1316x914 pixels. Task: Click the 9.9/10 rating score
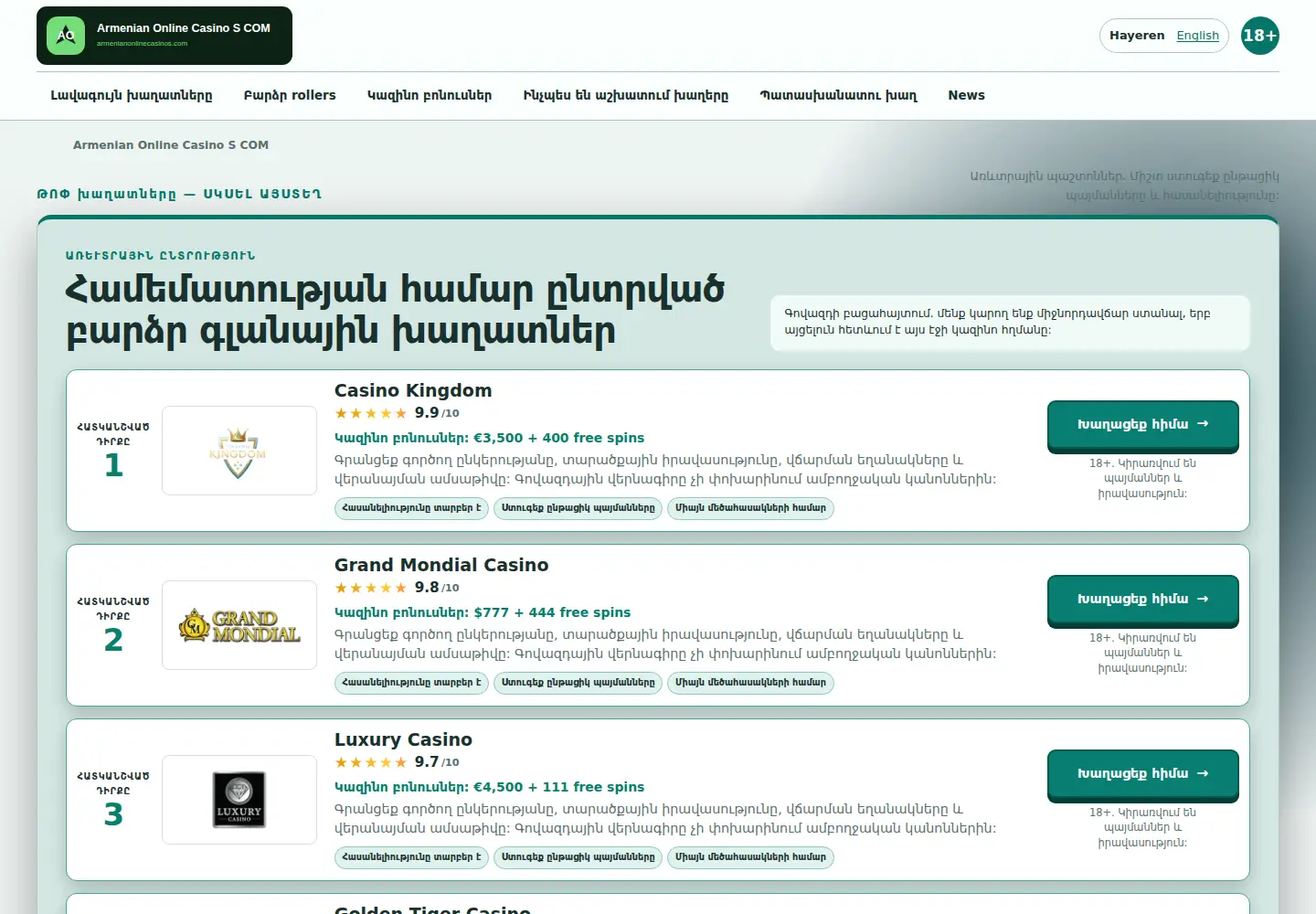[x=437, y=413]
